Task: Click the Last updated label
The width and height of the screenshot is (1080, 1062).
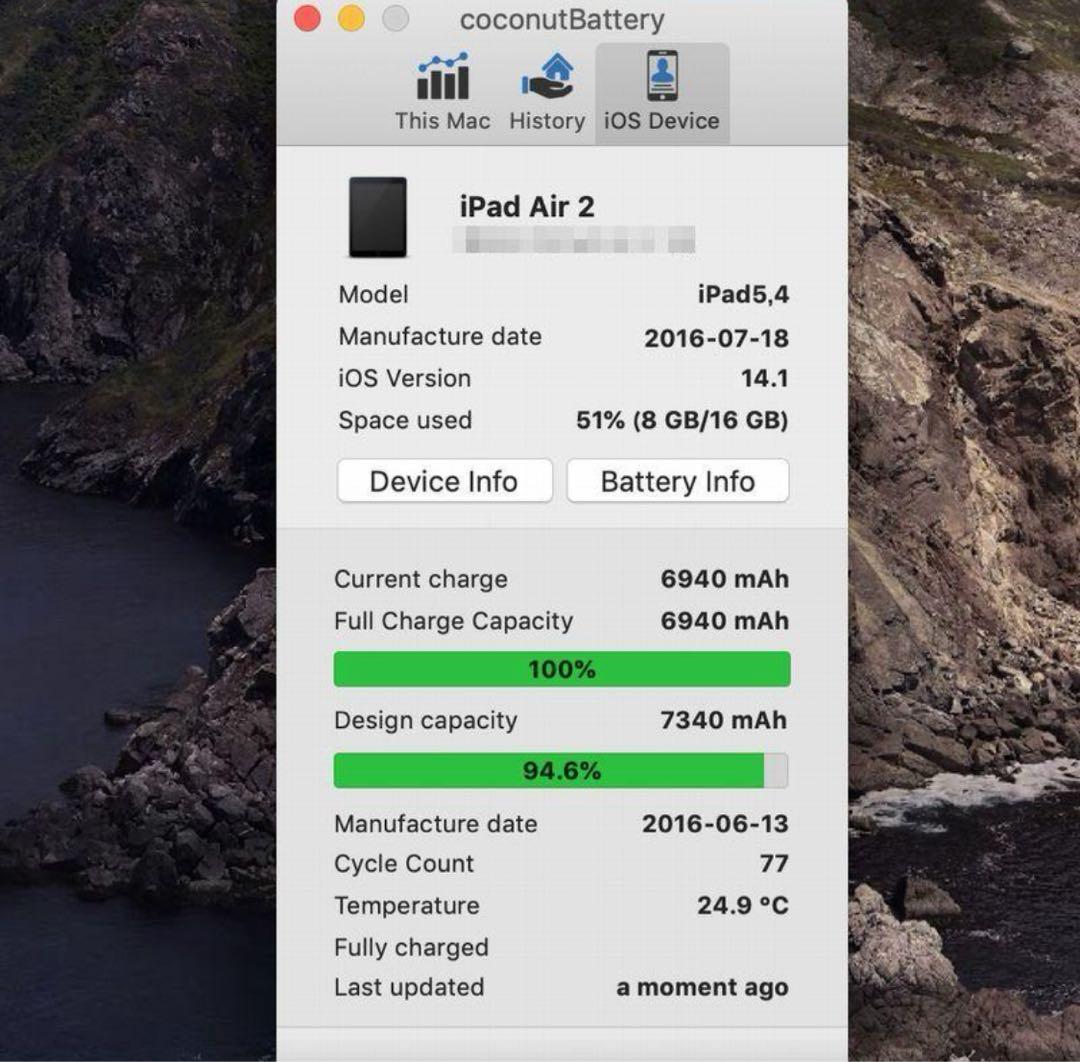Action: click(409, 988)
